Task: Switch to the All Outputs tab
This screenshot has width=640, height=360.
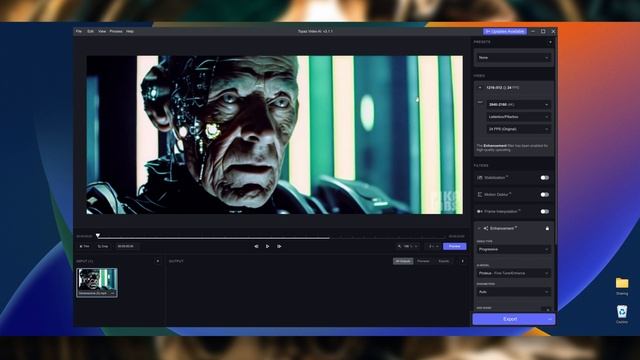Action: click(x=403, y=261)
